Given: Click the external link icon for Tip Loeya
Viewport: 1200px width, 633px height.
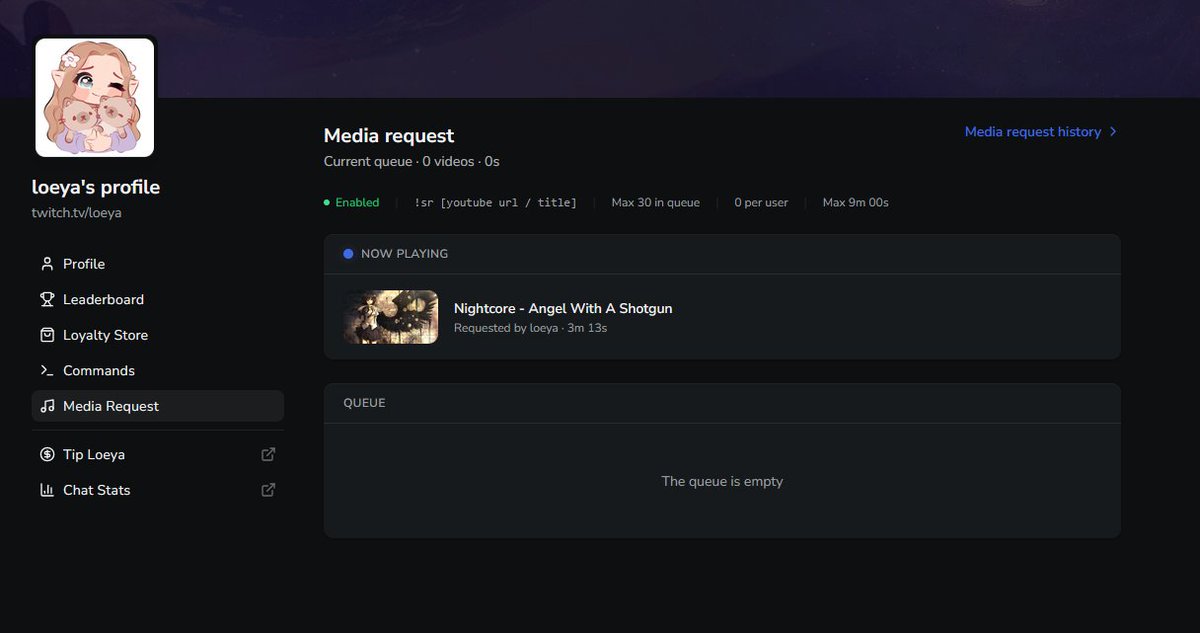Looking at the screenshot, I should click(x=268, y=454).
